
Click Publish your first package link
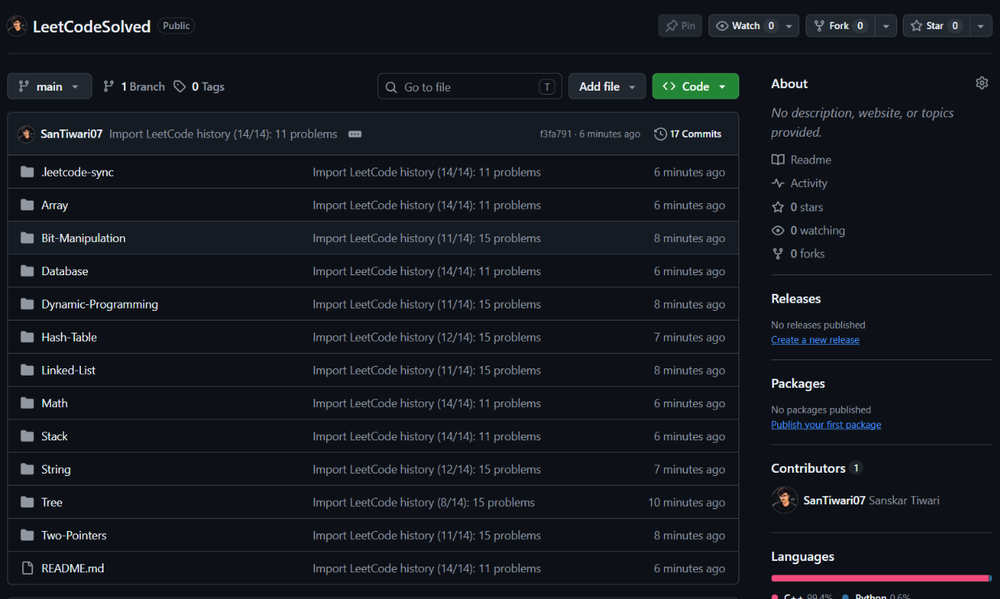(826, 425)
